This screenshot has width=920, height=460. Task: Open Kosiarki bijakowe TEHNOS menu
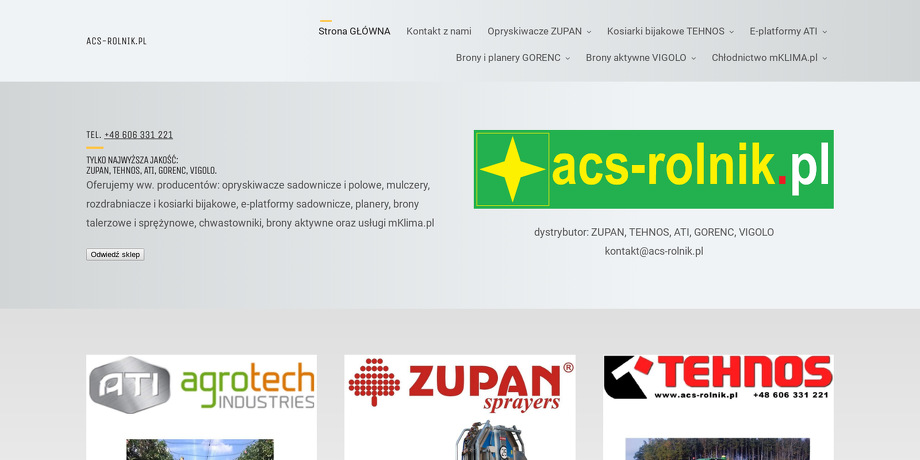[x=666, y=31]
